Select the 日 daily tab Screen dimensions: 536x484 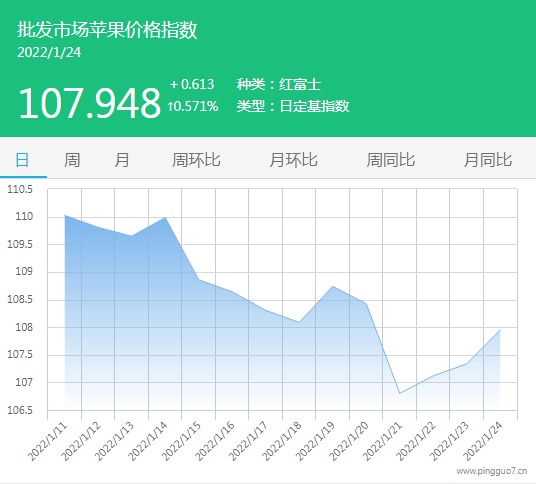(x=23, y=160)
